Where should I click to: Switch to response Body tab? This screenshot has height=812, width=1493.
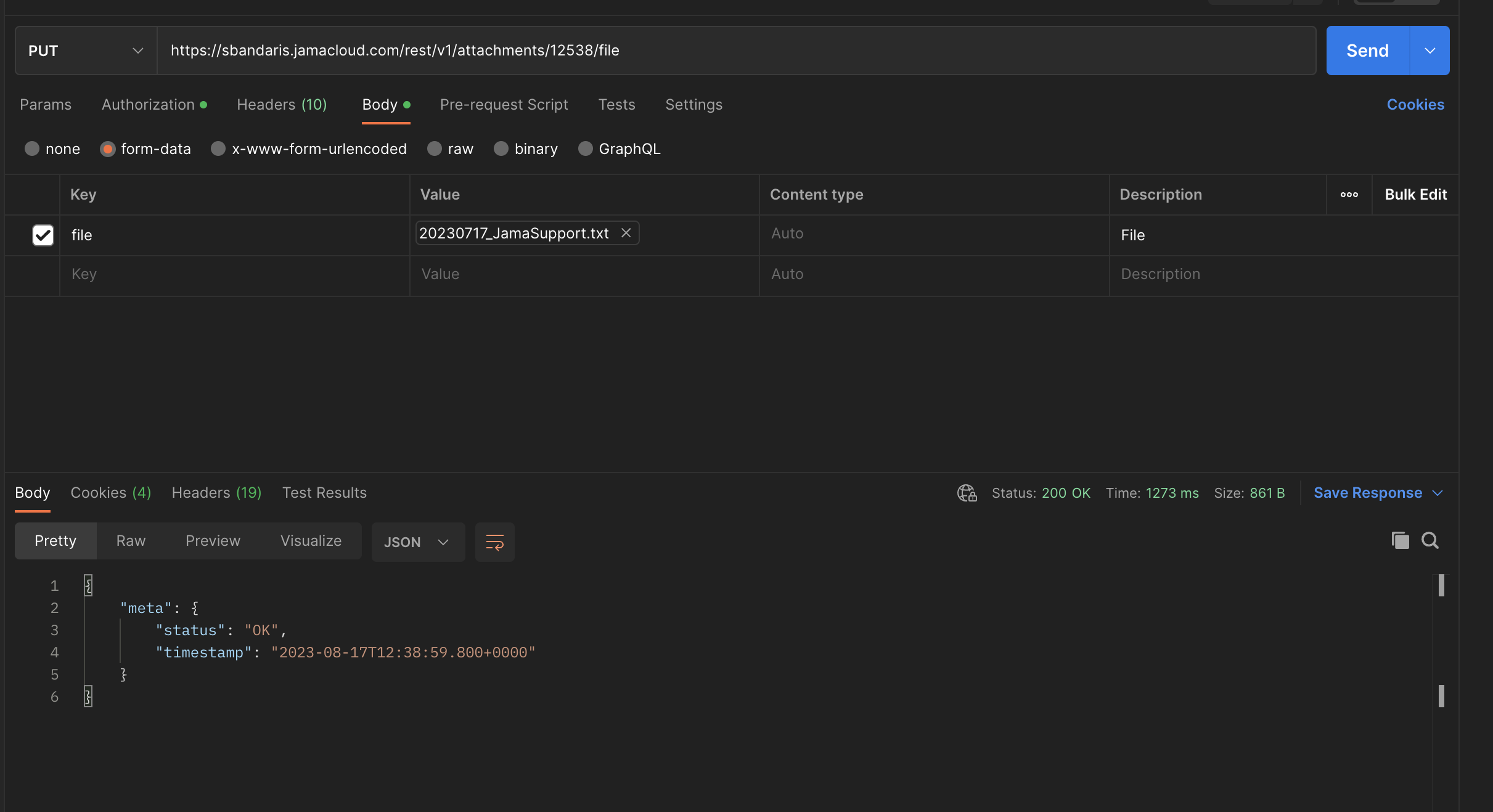33,493
